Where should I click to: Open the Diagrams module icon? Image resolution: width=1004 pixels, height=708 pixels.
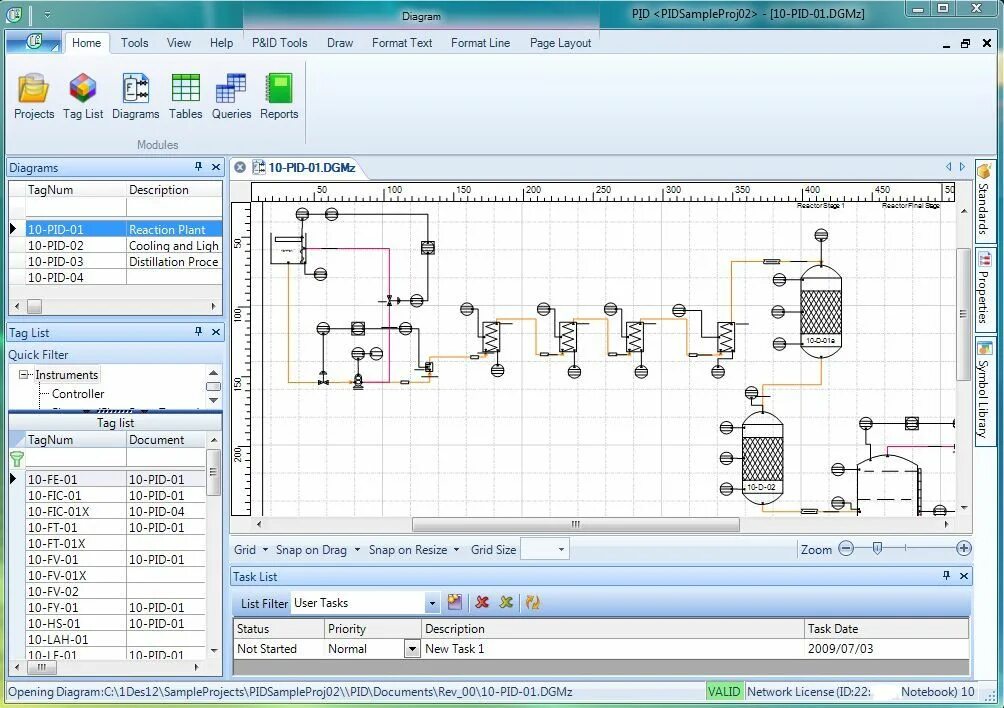135,96
